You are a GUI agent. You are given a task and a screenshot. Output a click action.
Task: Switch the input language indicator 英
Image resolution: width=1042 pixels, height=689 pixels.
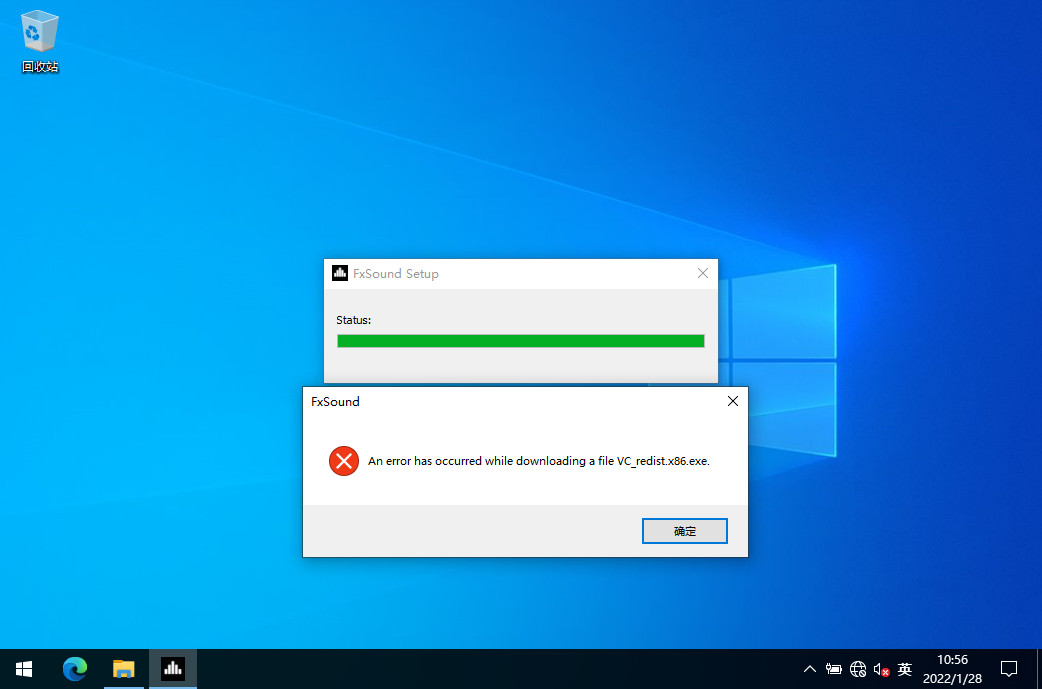[x=904, y=669]
